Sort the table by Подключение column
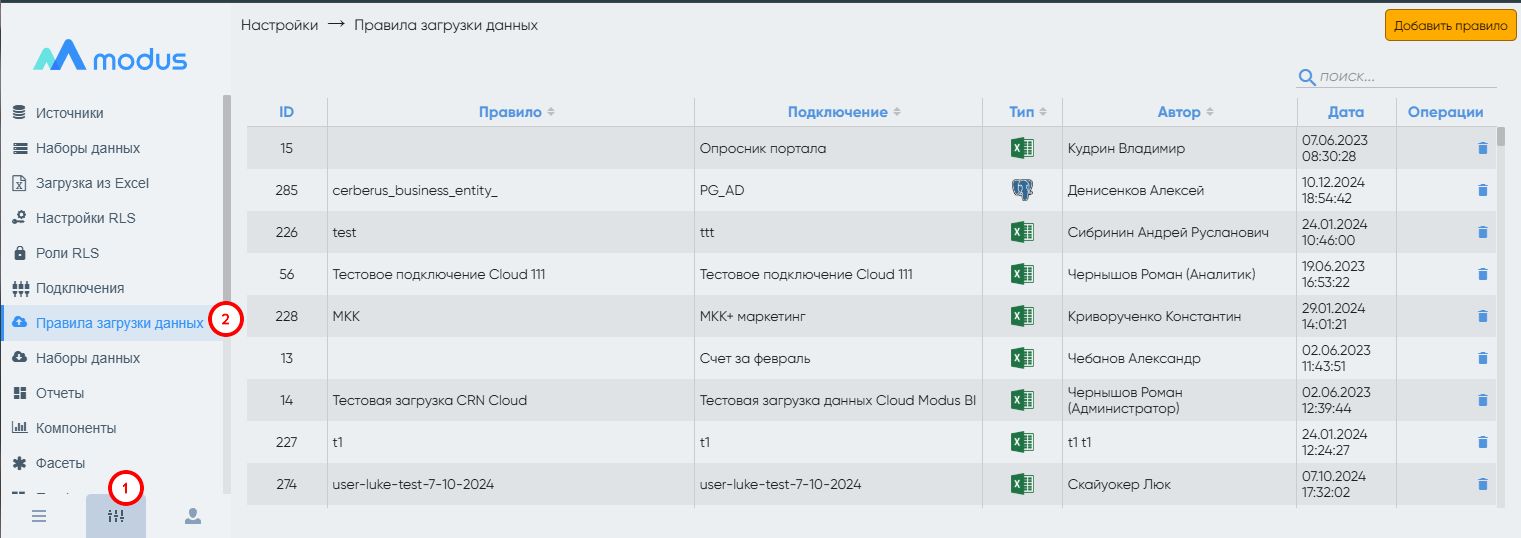This screenshot has height=538, width=1521. 844,112
